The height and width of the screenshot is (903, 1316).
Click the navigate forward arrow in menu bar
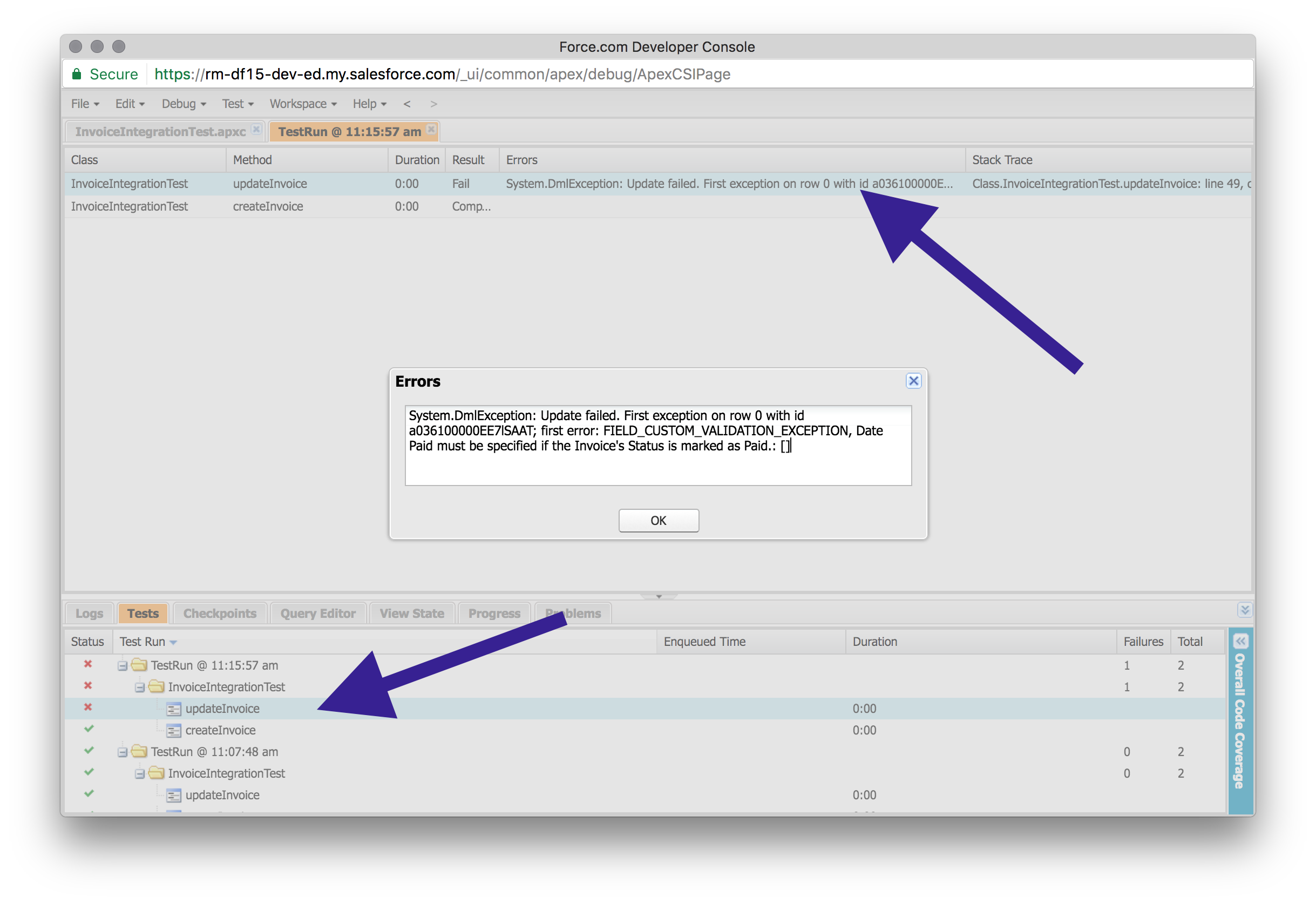point(434,104)
